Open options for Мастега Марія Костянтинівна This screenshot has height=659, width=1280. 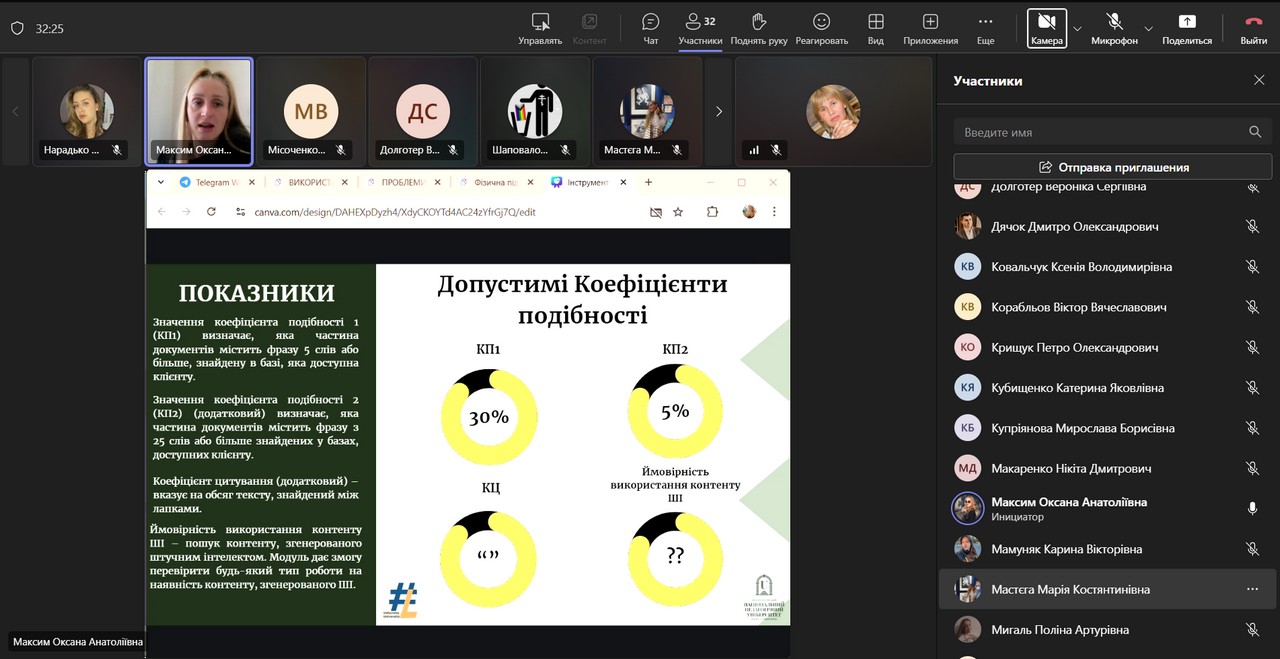coord(1252,589)
